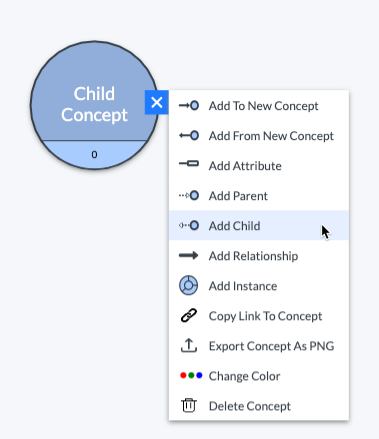This screenshot has height=439, width=379.
Task: Click the circular Add Instance icon
Action: (x=189, y=285)
